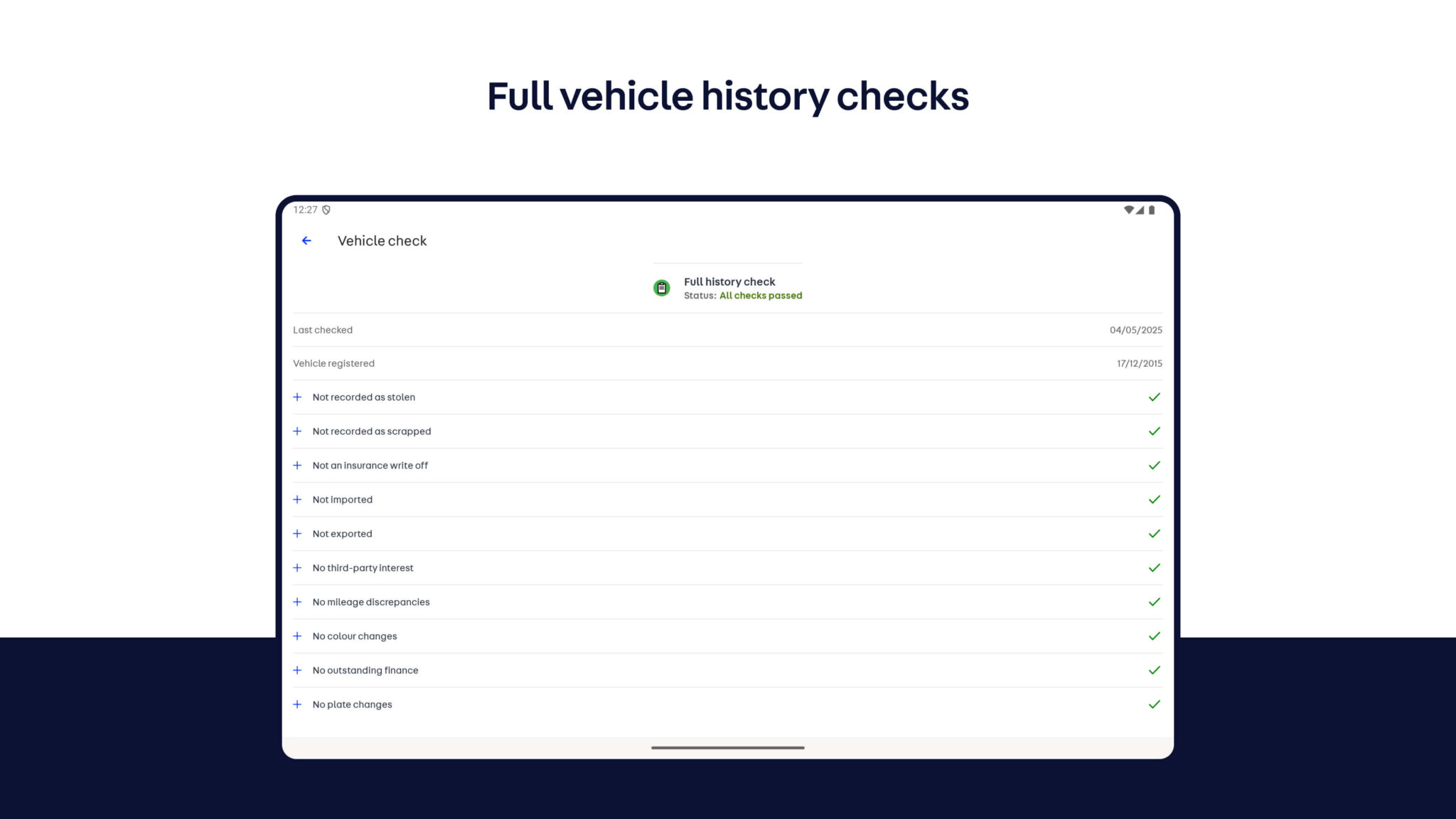Expand the Not imported check details
Viewport: 1456px width, 819px height.
(297, 499)
